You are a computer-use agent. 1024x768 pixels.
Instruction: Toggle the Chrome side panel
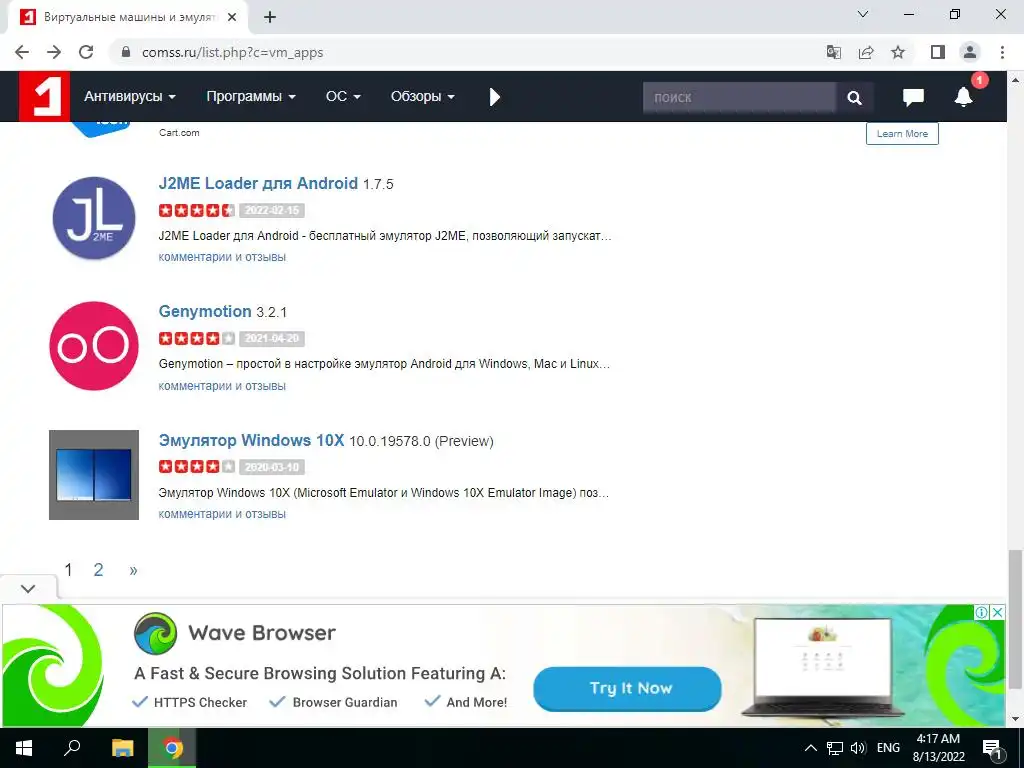(938, 52)
